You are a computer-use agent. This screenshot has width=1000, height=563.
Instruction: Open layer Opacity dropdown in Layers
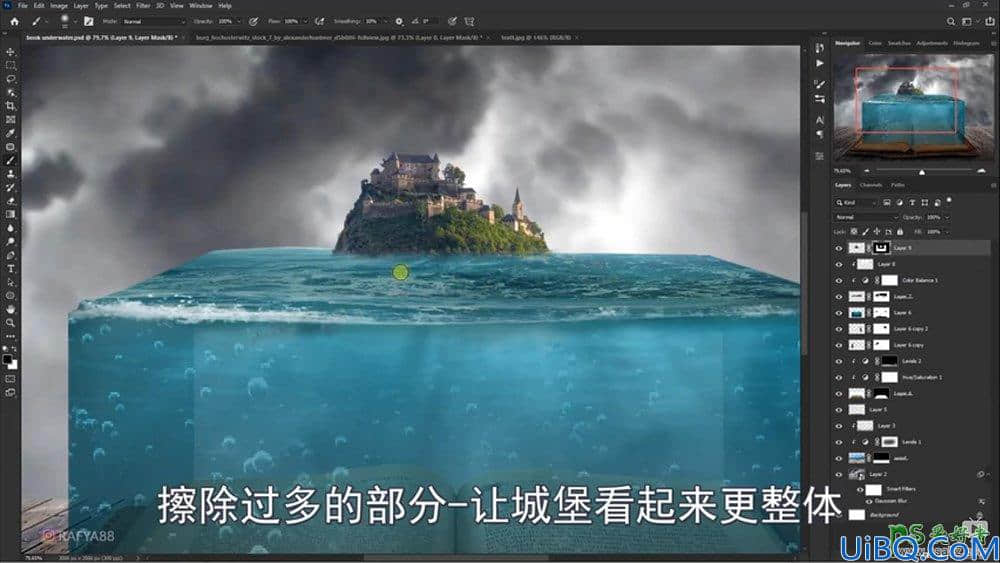tap(947, 217)
